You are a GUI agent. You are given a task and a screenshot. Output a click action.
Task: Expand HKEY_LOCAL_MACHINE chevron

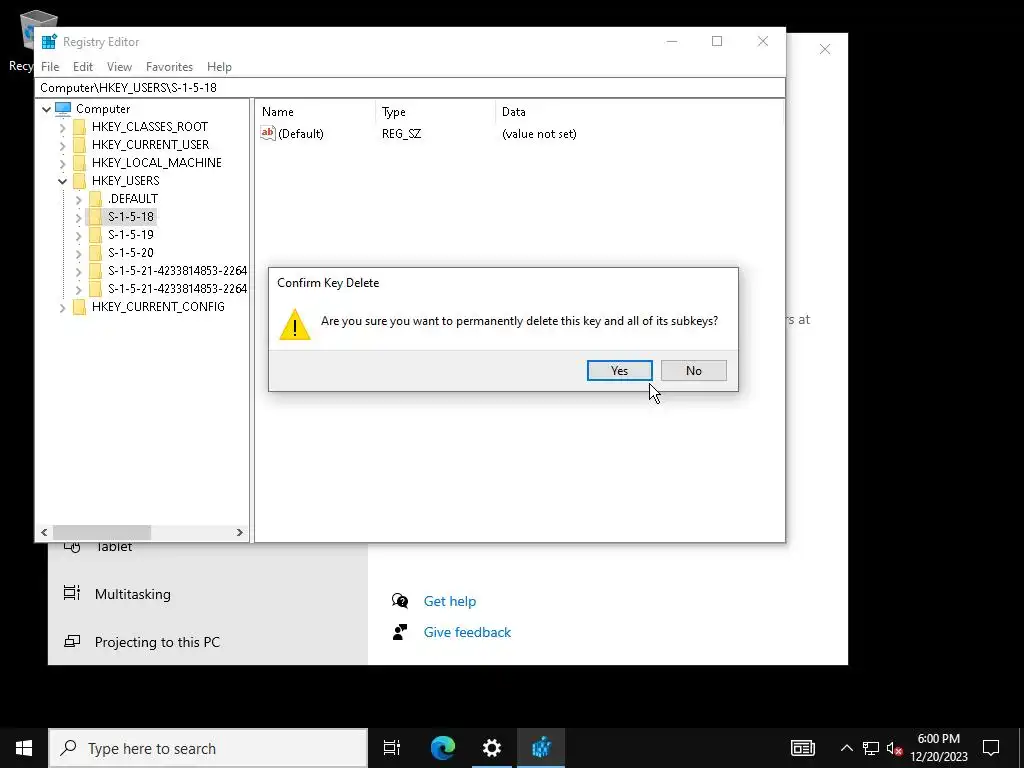click(x=63, y=163)
